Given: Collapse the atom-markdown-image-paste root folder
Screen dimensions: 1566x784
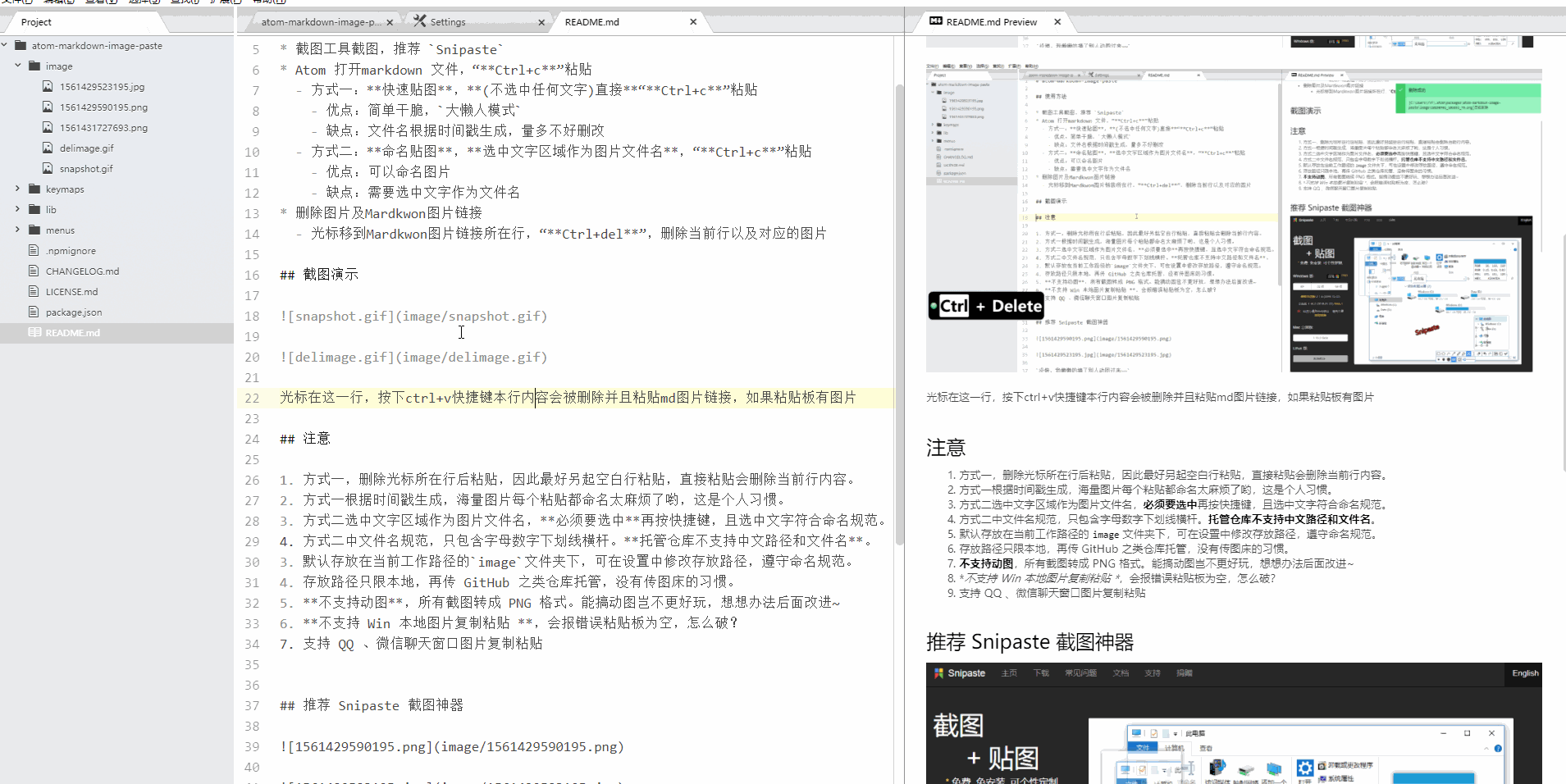Looking at the screenshot, I should (x=5, y=45).
